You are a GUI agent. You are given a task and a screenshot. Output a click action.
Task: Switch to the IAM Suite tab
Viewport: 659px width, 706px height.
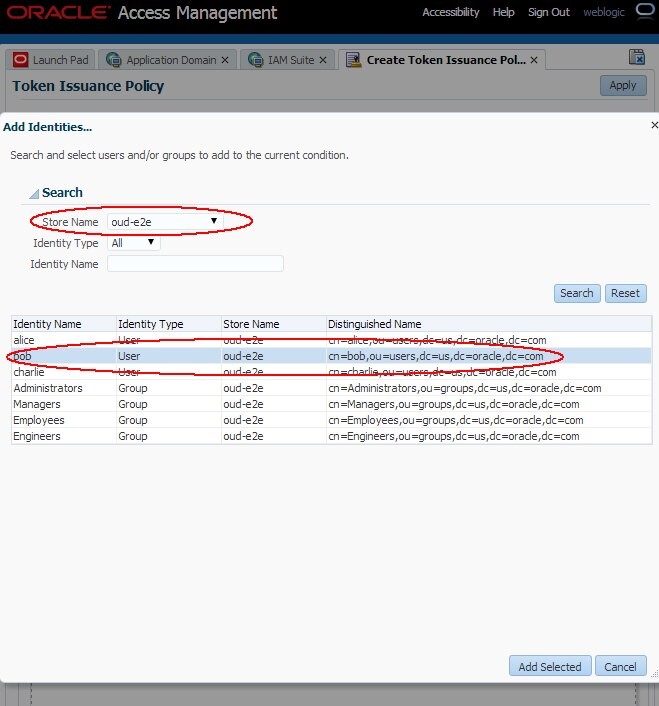pyautogui.click(x=289, y=60)
